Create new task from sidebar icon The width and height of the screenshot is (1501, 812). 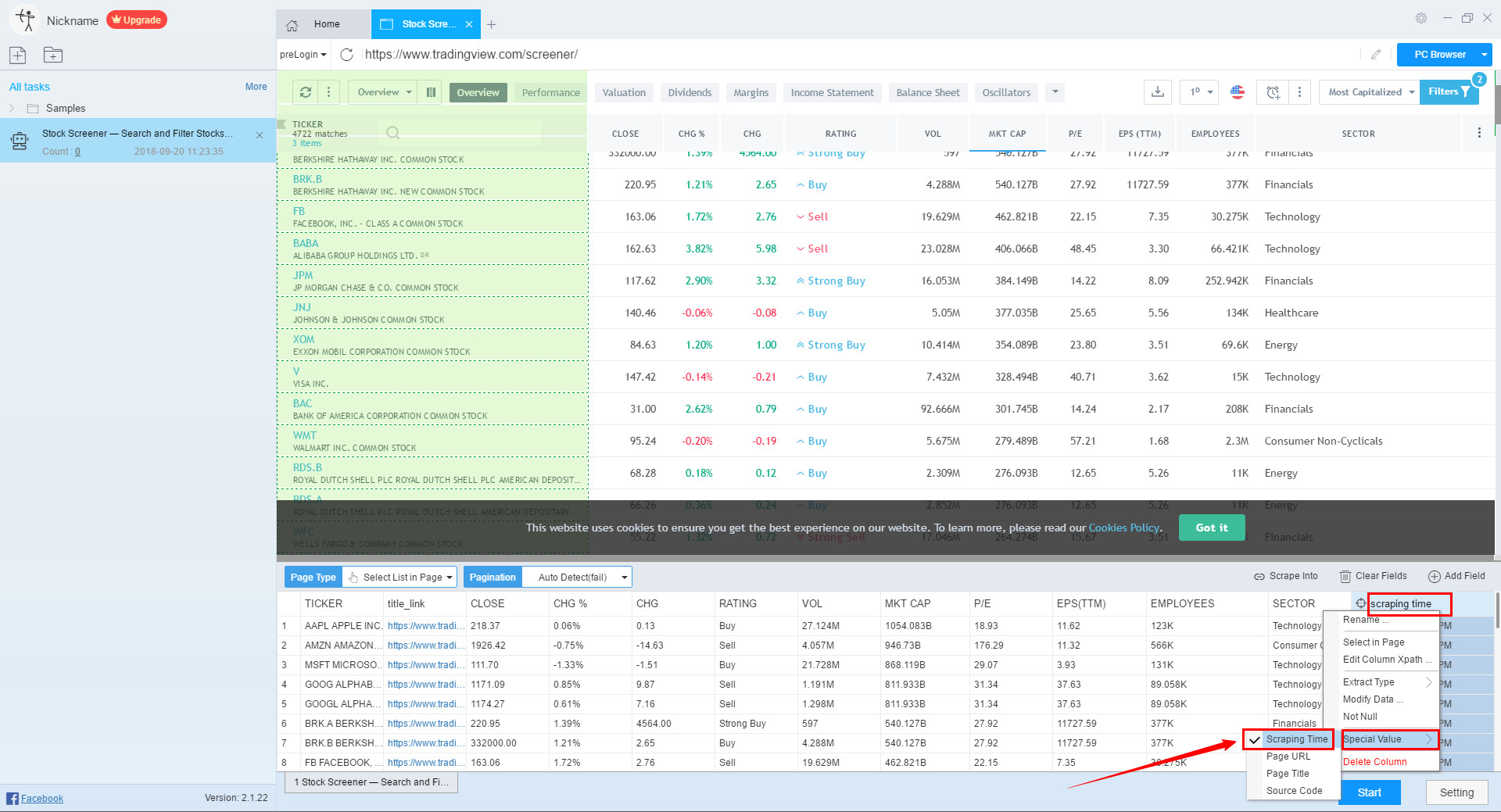[17, 55]
